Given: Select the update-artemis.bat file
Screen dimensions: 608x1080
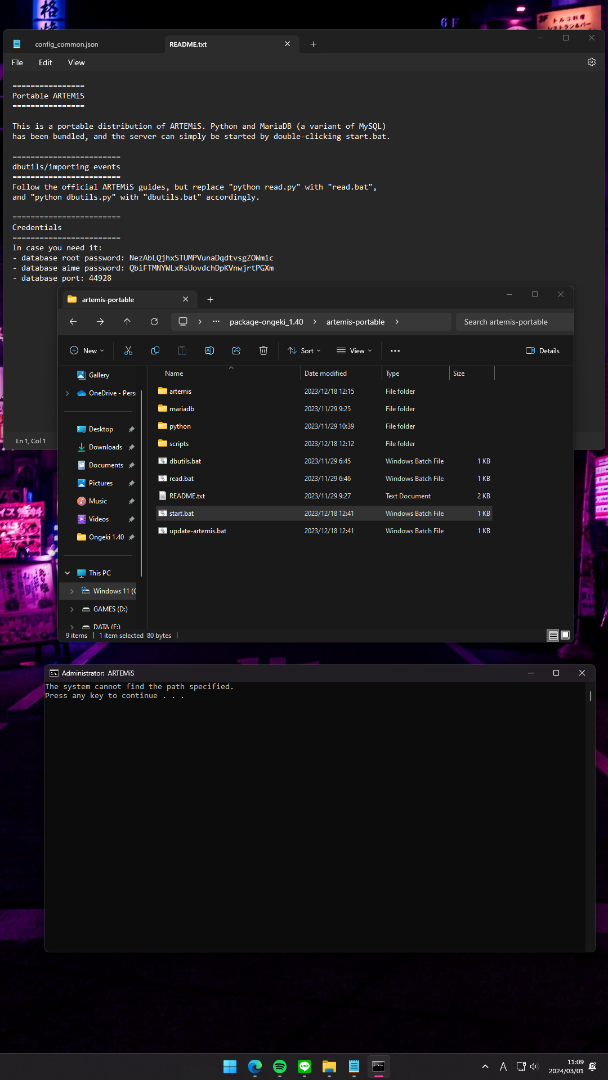Looking at the screenshot, I should tap(197, 531).
